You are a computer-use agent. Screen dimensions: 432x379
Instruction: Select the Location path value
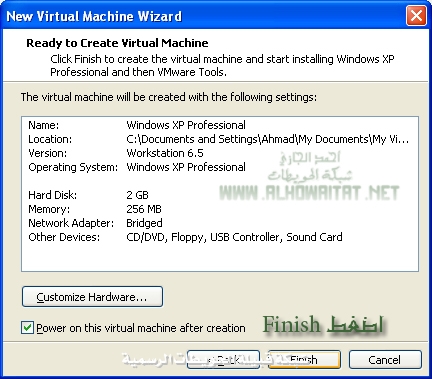[x=267, y=139]
